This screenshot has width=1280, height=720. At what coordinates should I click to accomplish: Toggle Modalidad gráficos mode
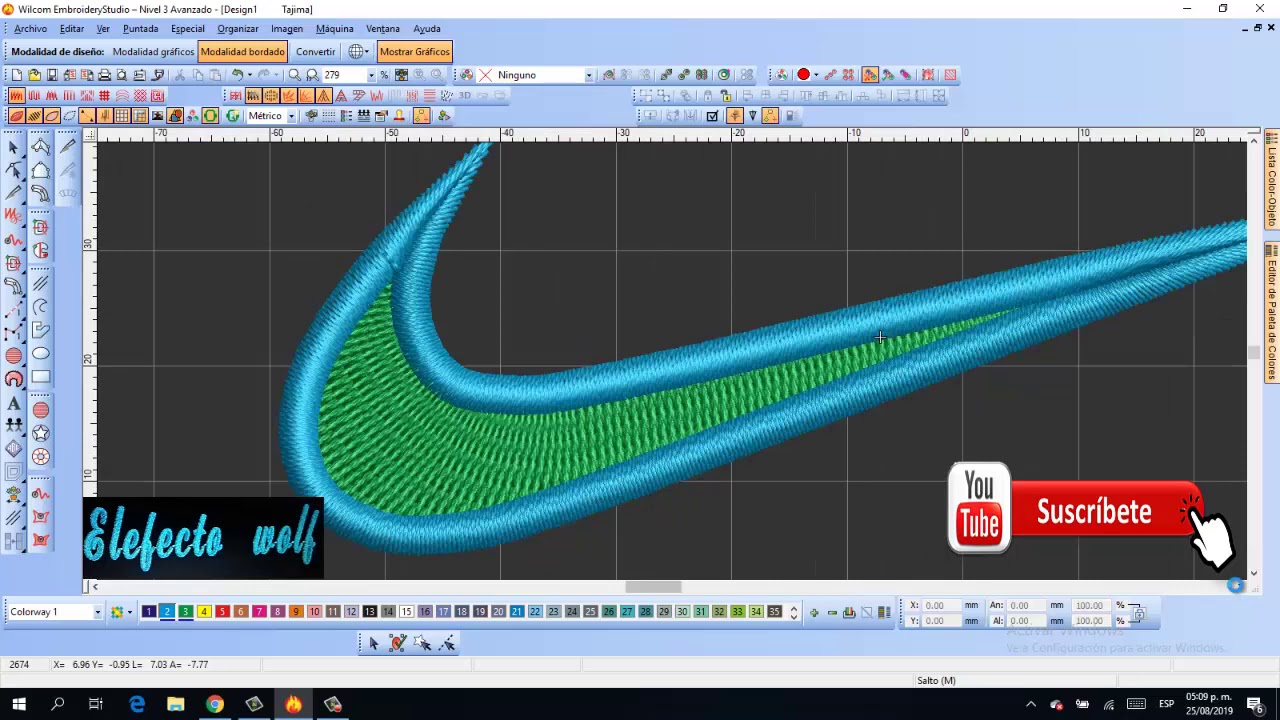click(153, 52)
